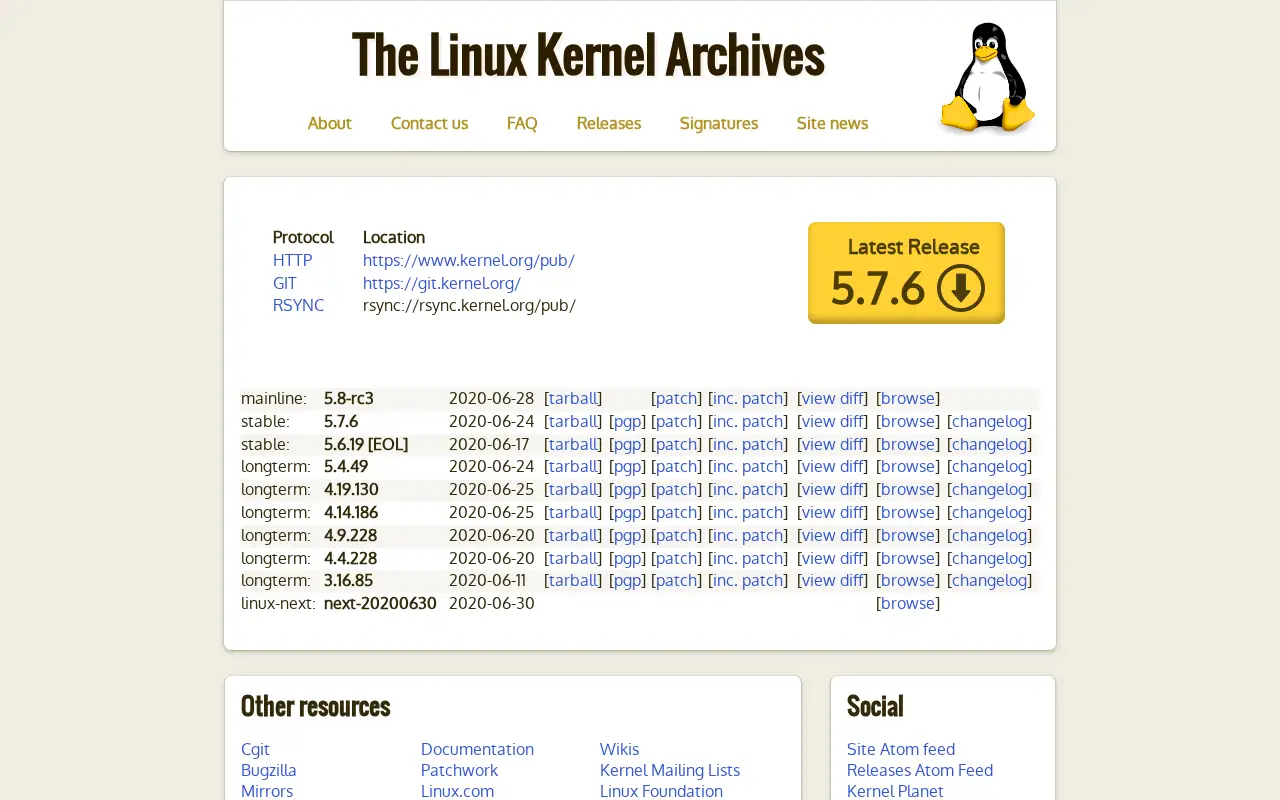The height and width of the screenshot is (800, 1280).
Task: View changelog for longterm 4.19.130
Action: coord(989,489)
